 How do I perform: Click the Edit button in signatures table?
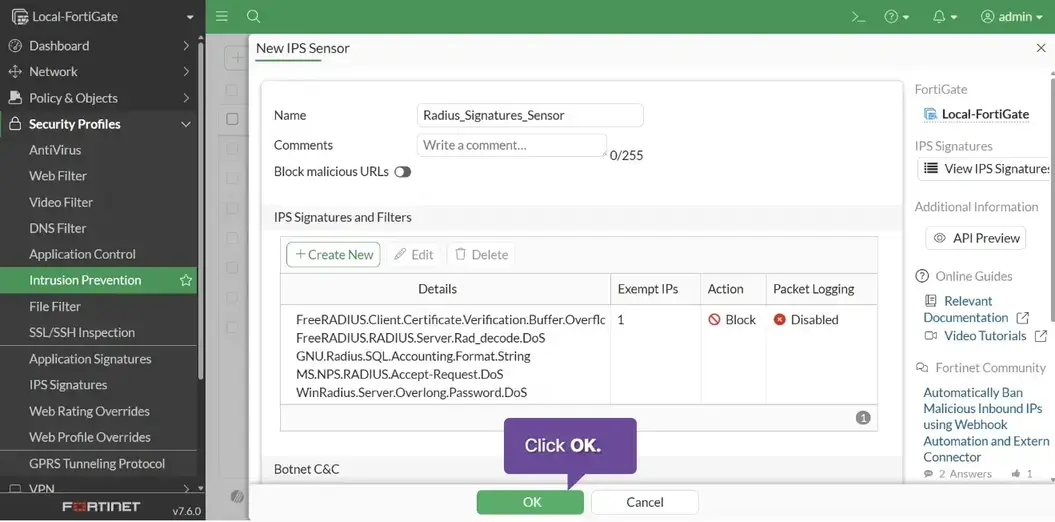coord(414,255)
